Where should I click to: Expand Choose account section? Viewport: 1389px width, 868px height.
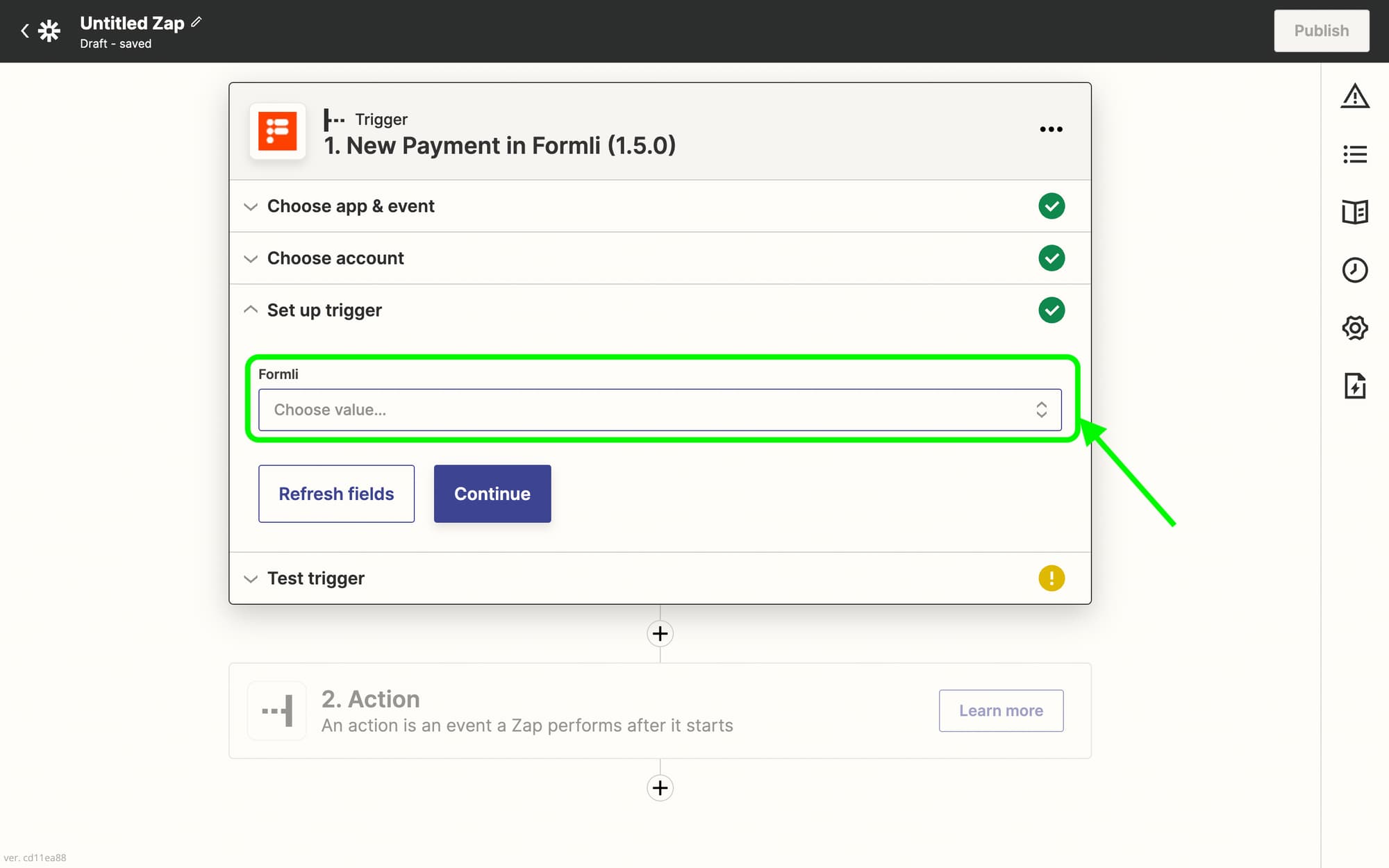coord(335,258)
